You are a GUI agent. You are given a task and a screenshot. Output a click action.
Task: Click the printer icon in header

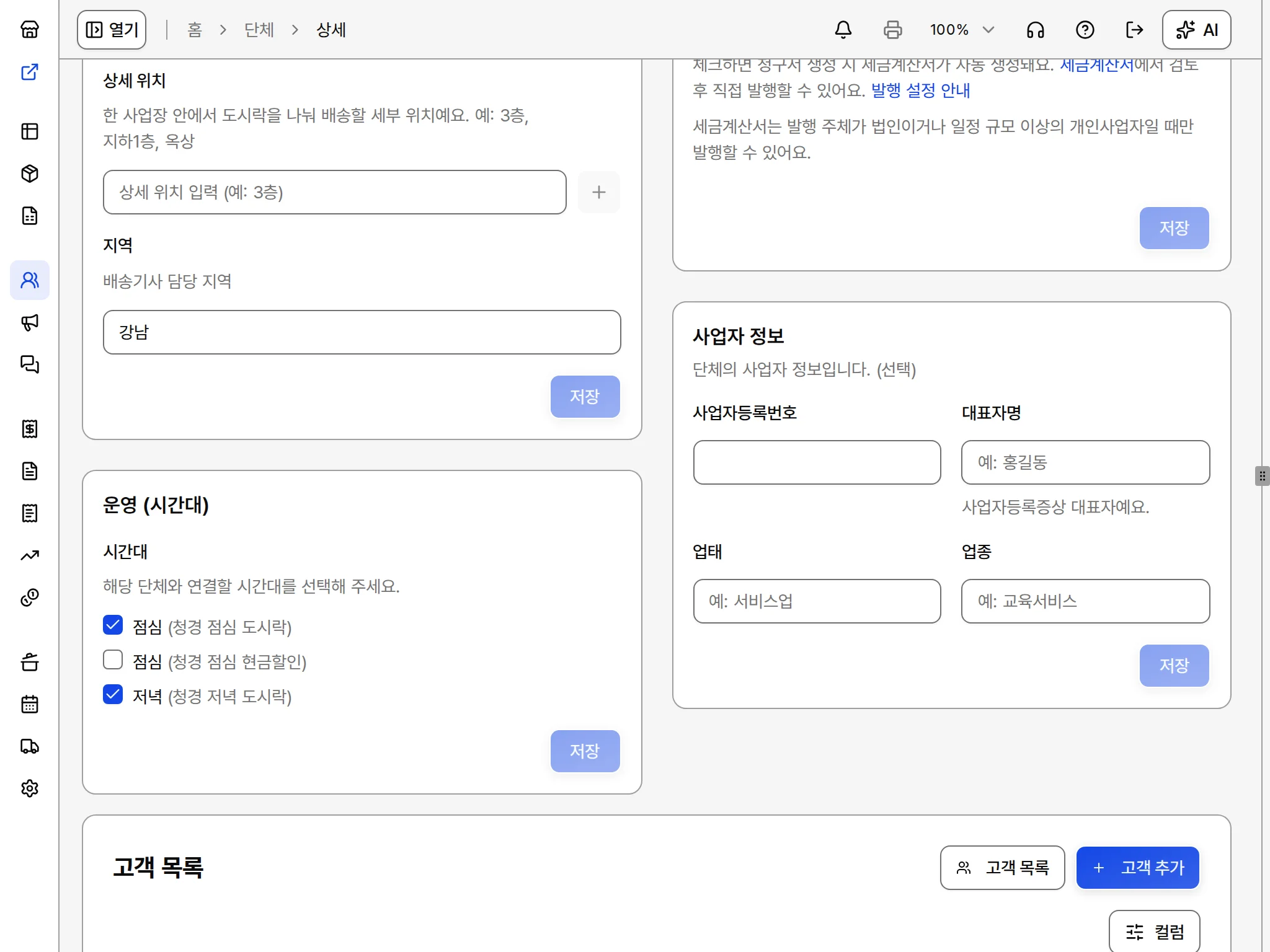click(x=893, y=30)
